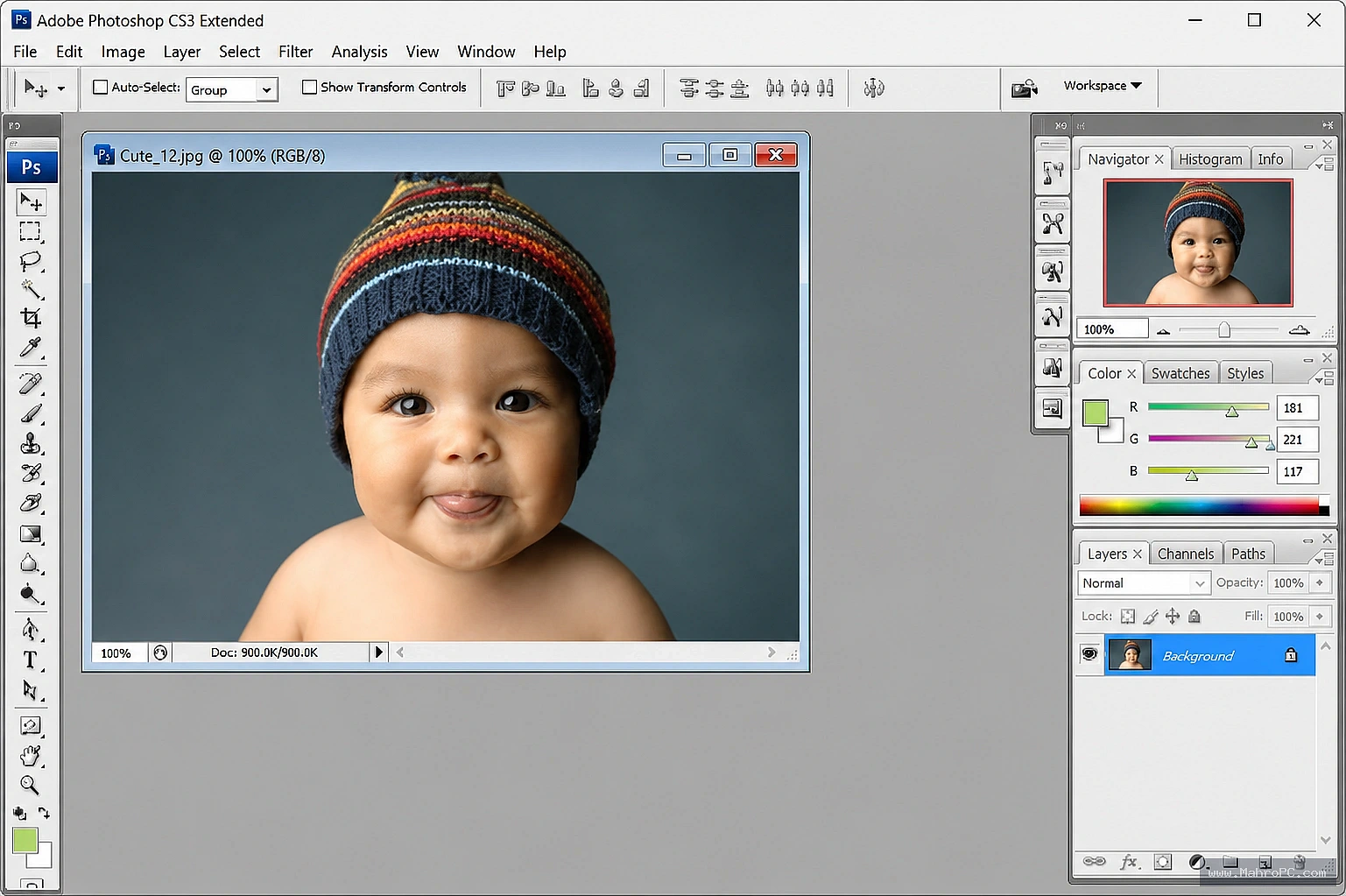This screenshot has height=896, width=1346.
Task: Select the Gradient tool
Action: pyautogui.click(x=31, y=533)
